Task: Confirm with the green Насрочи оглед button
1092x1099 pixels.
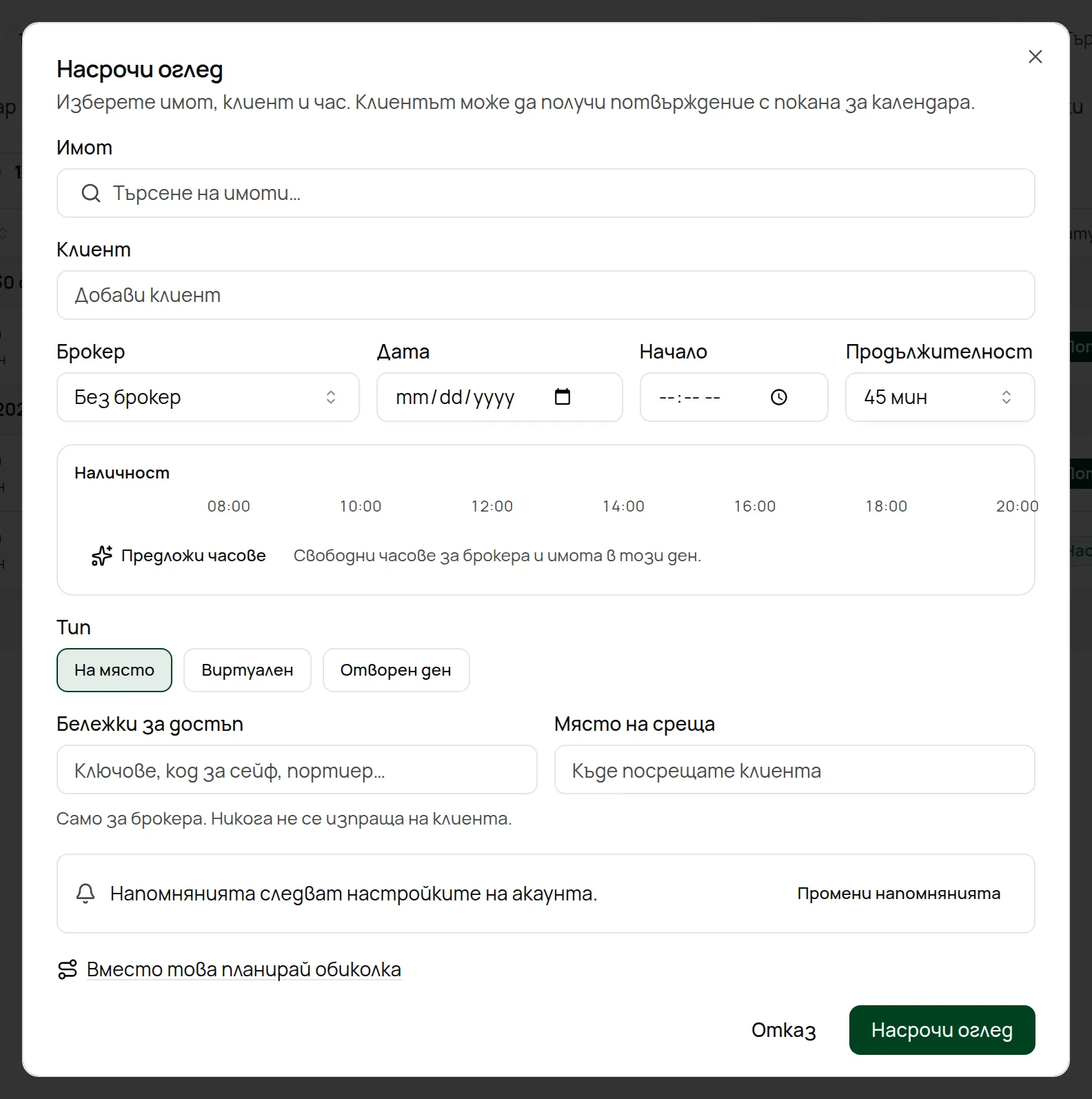Action: tap(942, 1030)
